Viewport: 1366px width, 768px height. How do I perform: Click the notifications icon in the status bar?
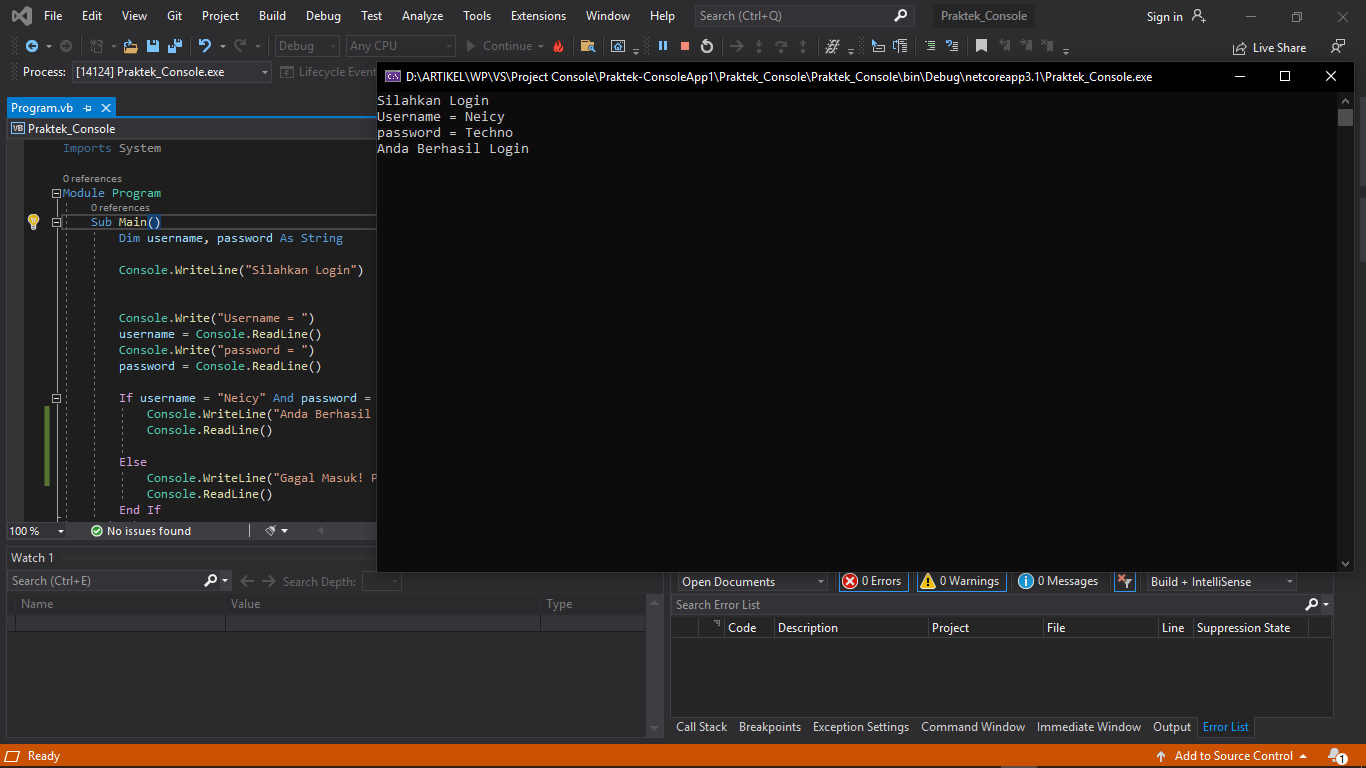click(x=1337, y=756)
